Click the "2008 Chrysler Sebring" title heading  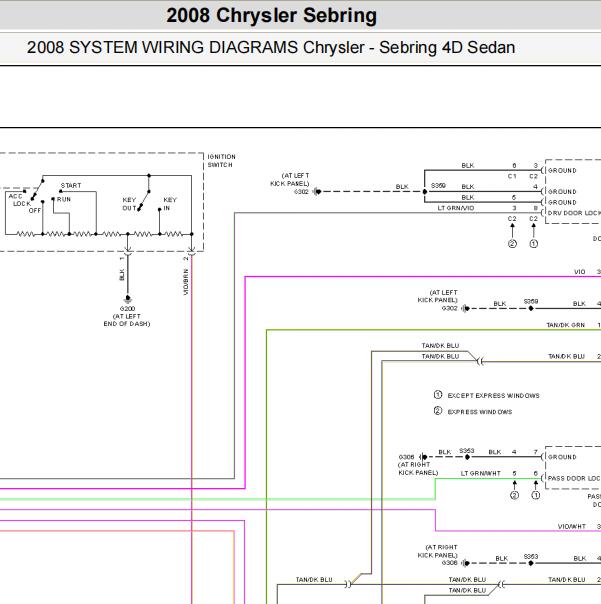click(x=272, y=16)
